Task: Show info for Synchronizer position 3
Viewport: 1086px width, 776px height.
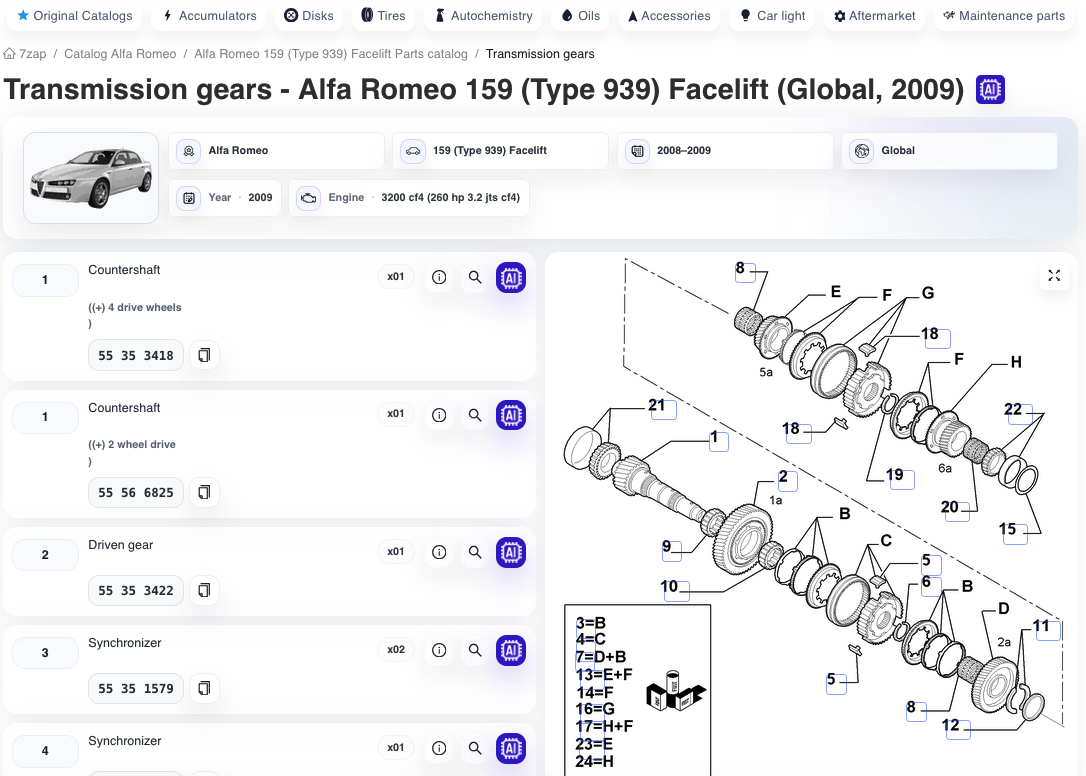Action: 439,650
